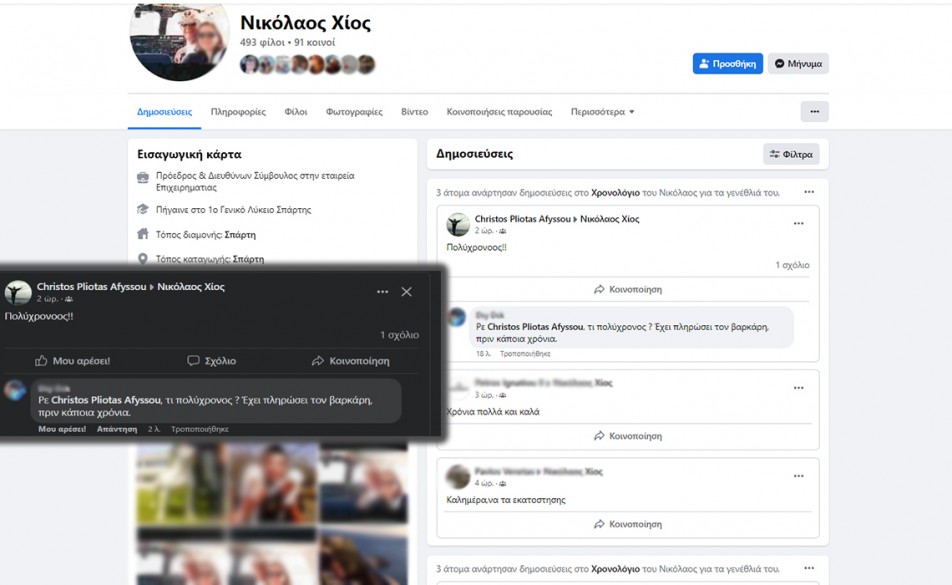The width and height of the screenshot is (952, 585).
Task: Open 493 φίλοι friends count link
Action: pos(262,42)
